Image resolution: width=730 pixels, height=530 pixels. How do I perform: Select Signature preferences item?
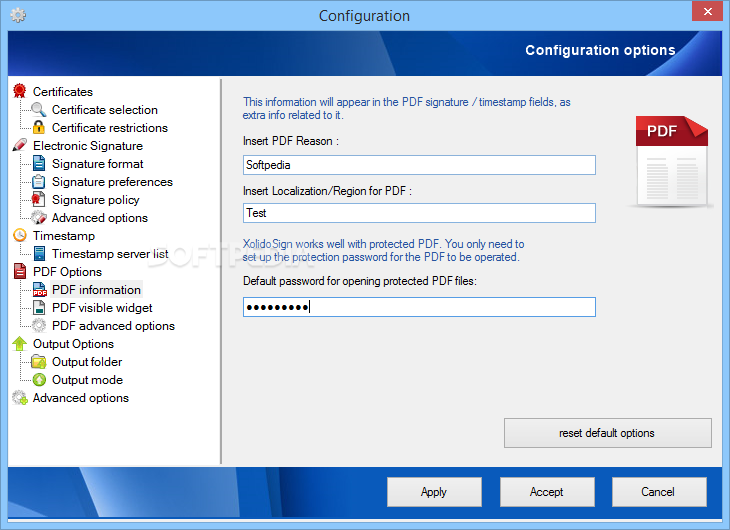click(112, 182)
